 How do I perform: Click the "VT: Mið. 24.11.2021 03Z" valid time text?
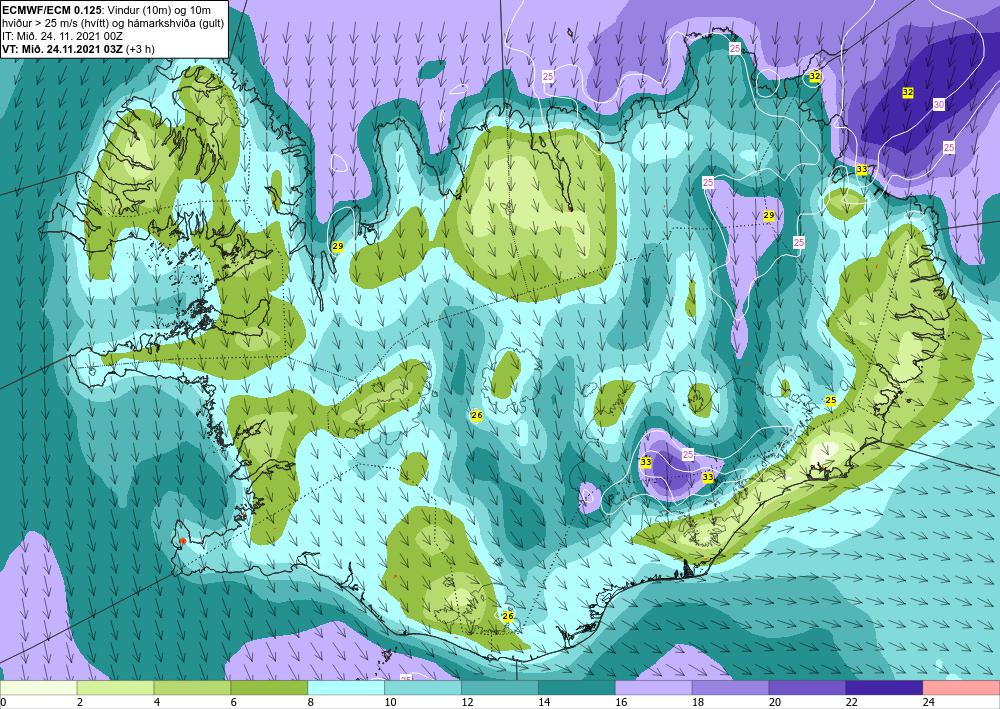(x=63, y=49)
